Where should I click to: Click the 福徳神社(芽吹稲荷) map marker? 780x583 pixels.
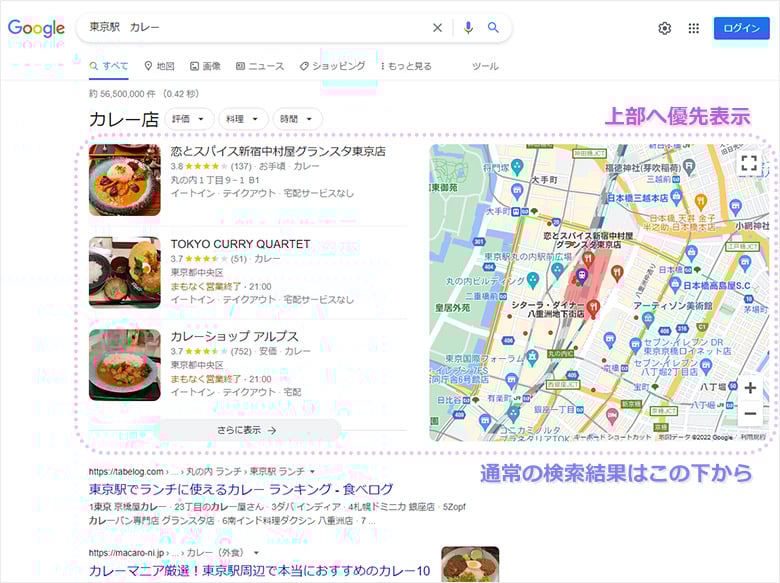(x=689, y=167)
